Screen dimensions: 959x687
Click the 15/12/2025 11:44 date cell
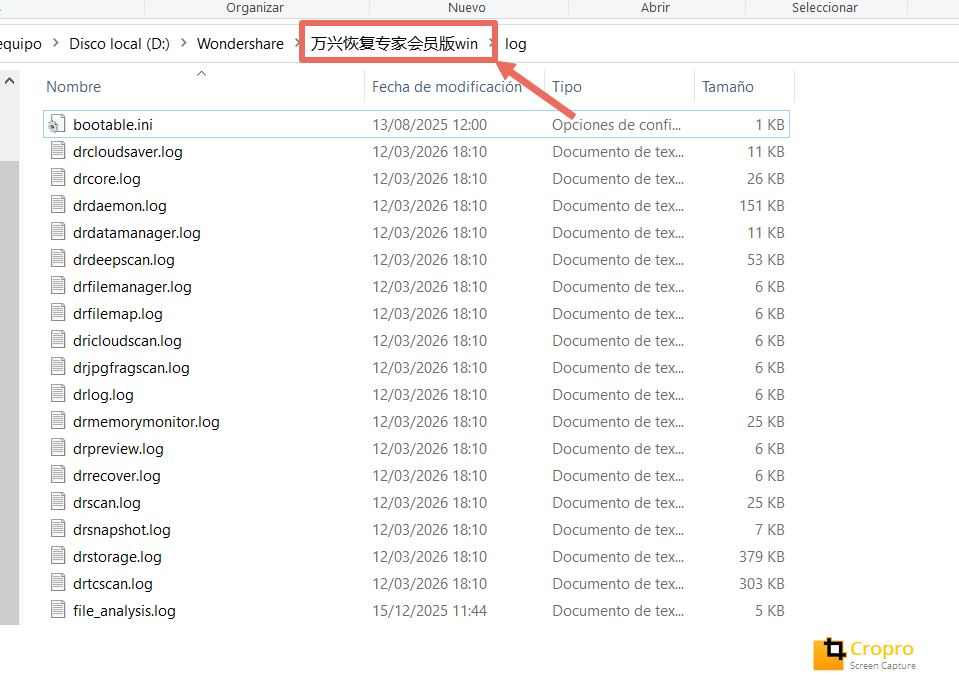(x=429, y=611)
